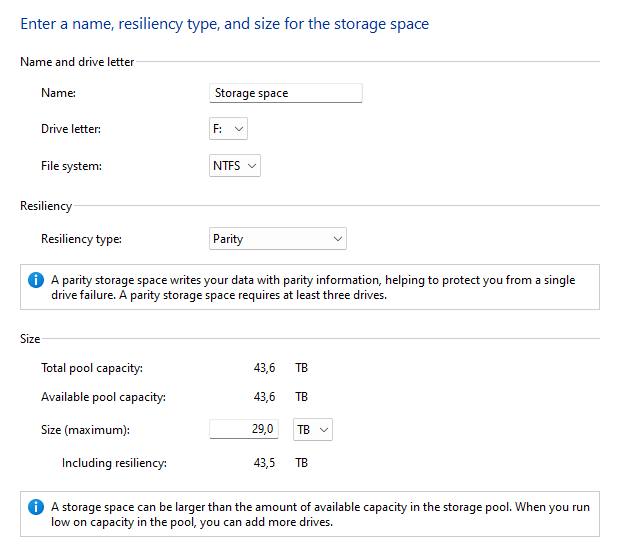Click the parity storage space description text
The height and width of the screenshot is (553, 624).
[x=313, y=287]
